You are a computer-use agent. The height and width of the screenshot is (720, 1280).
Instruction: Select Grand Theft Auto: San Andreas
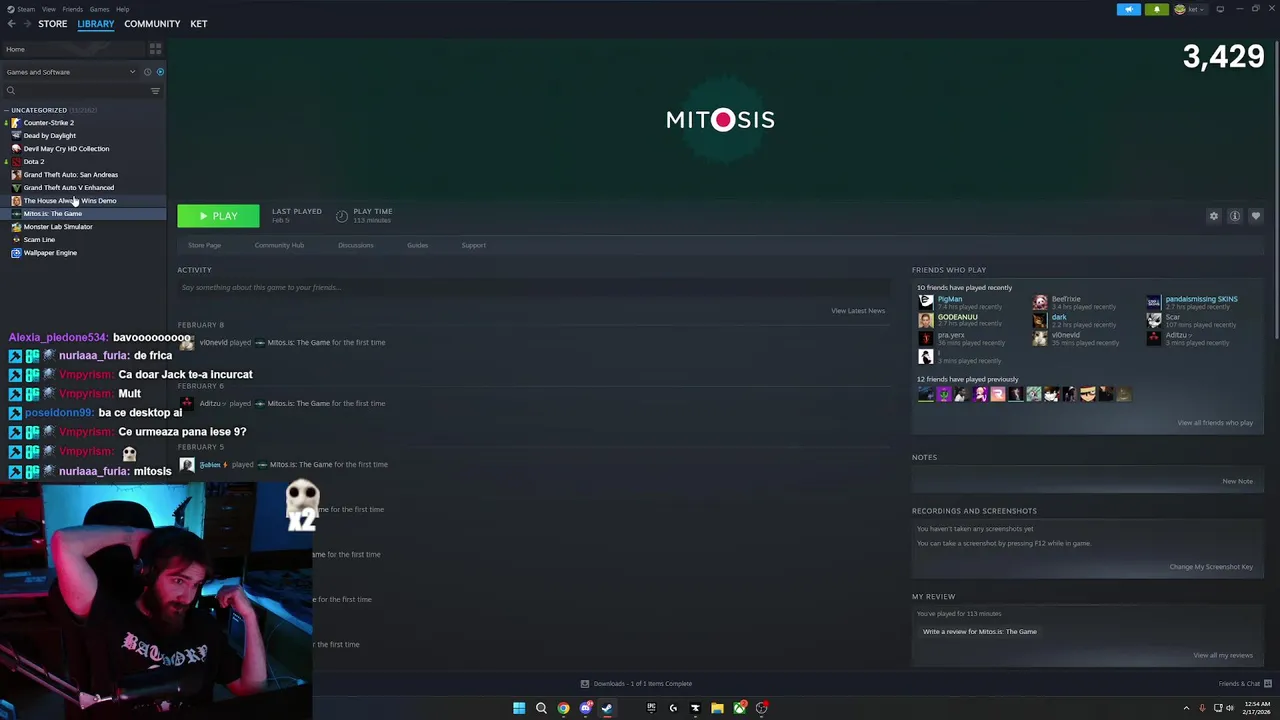pyautogui.click(x=70, y=175)
